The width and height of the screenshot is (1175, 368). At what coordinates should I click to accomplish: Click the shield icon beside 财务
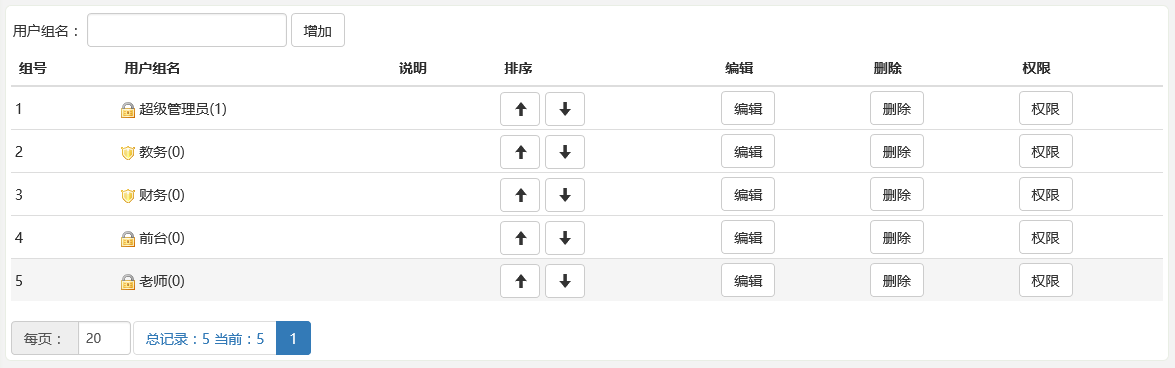127,196
